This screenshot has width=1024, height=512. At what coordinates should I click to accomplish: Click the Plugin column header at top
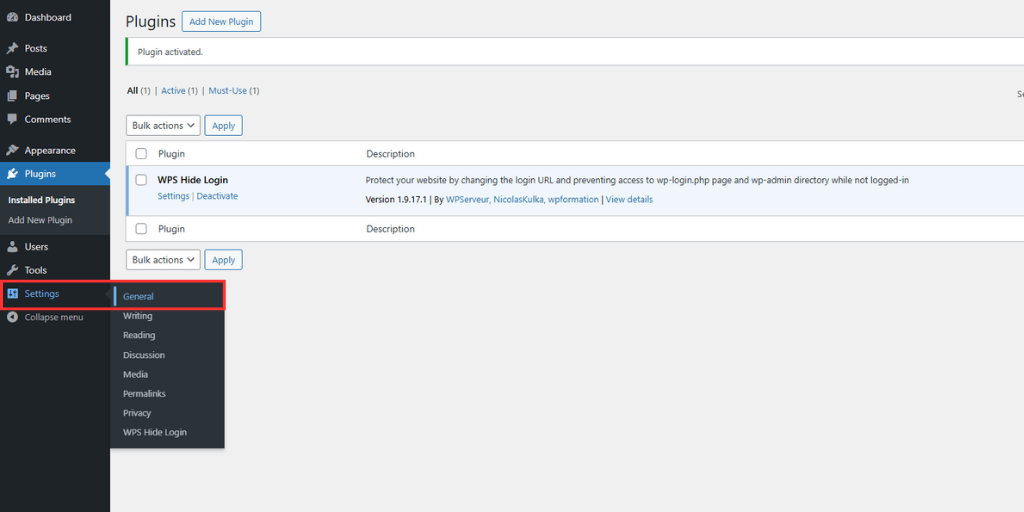[171, 154]
